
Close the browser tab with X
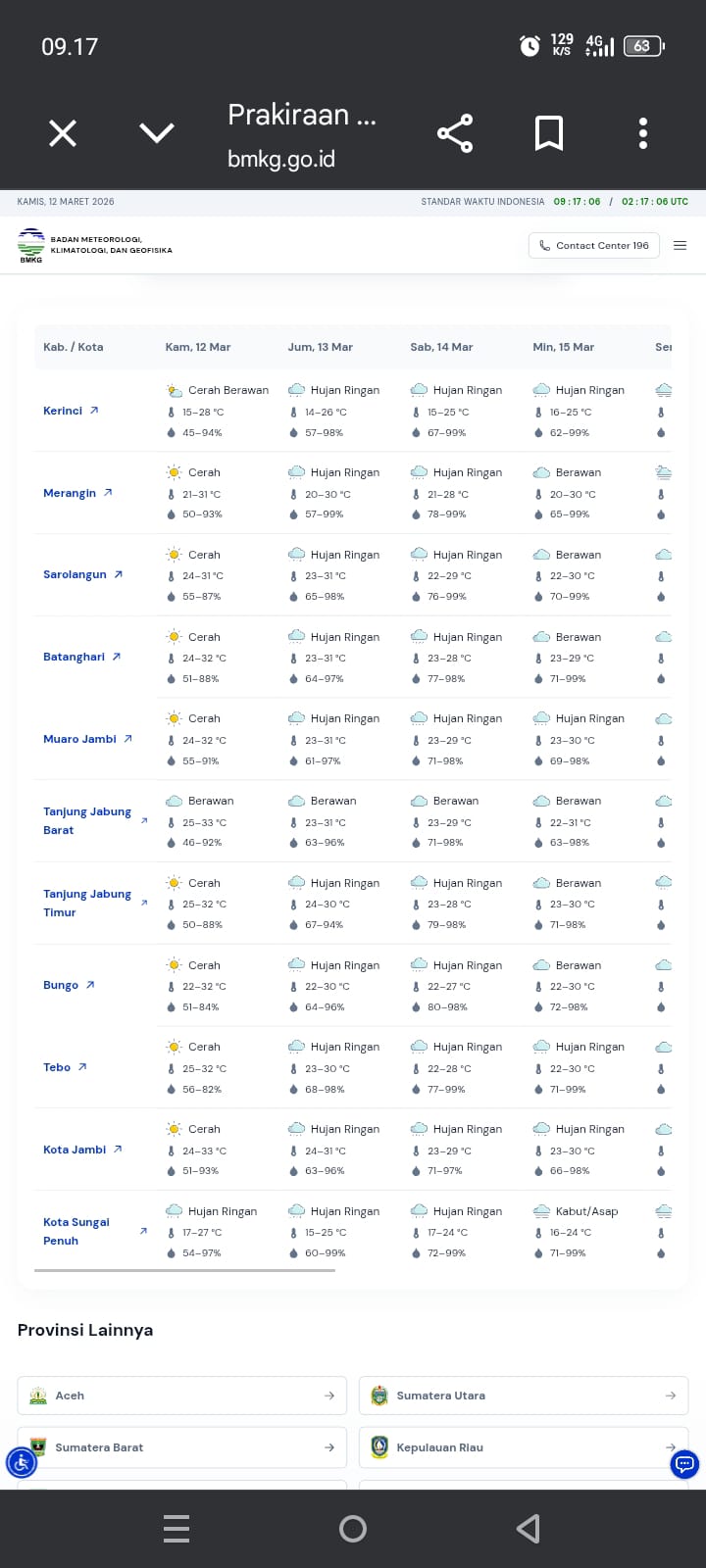pos(63,133)
